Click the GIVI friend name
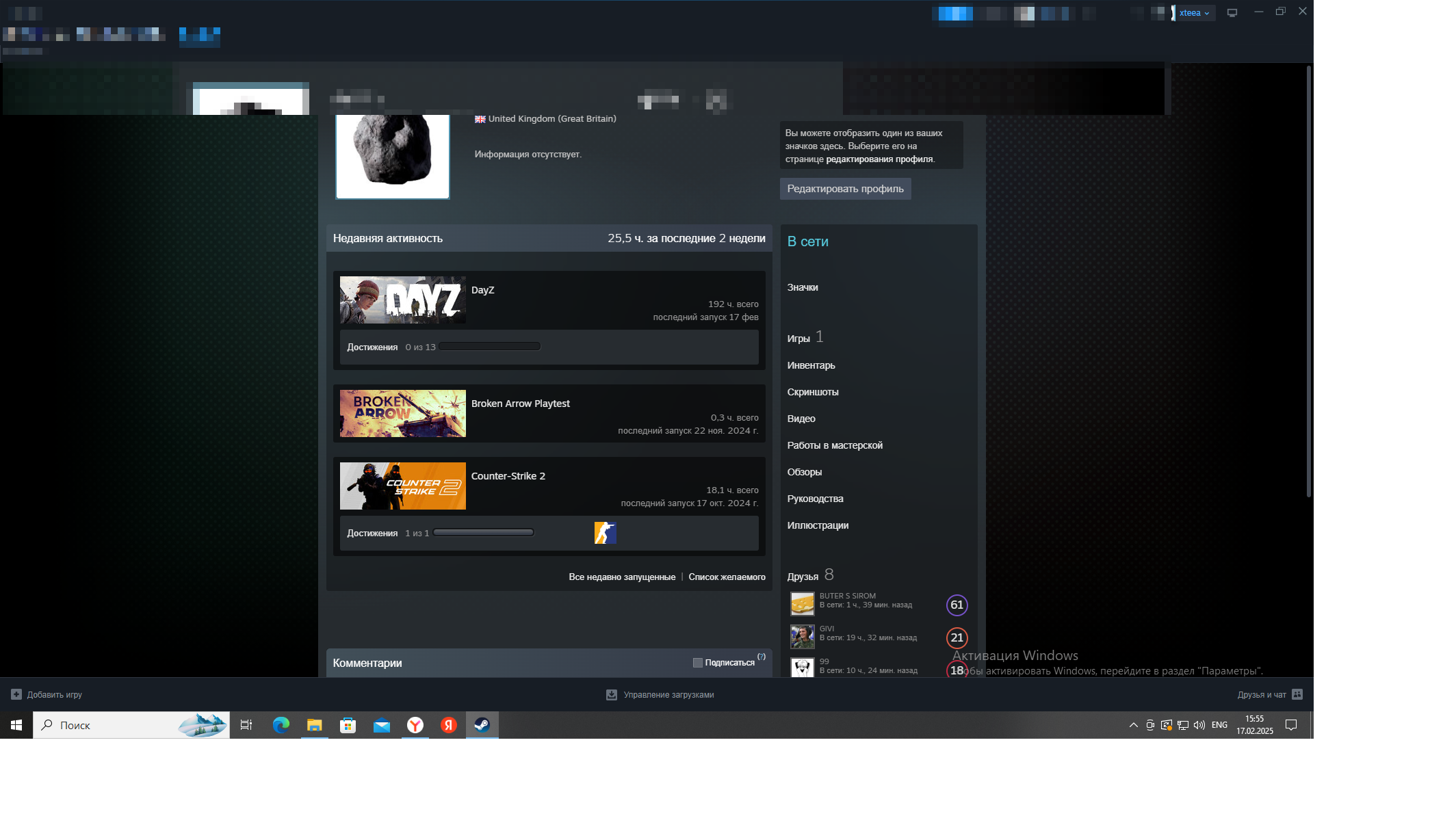 point(827,629)
